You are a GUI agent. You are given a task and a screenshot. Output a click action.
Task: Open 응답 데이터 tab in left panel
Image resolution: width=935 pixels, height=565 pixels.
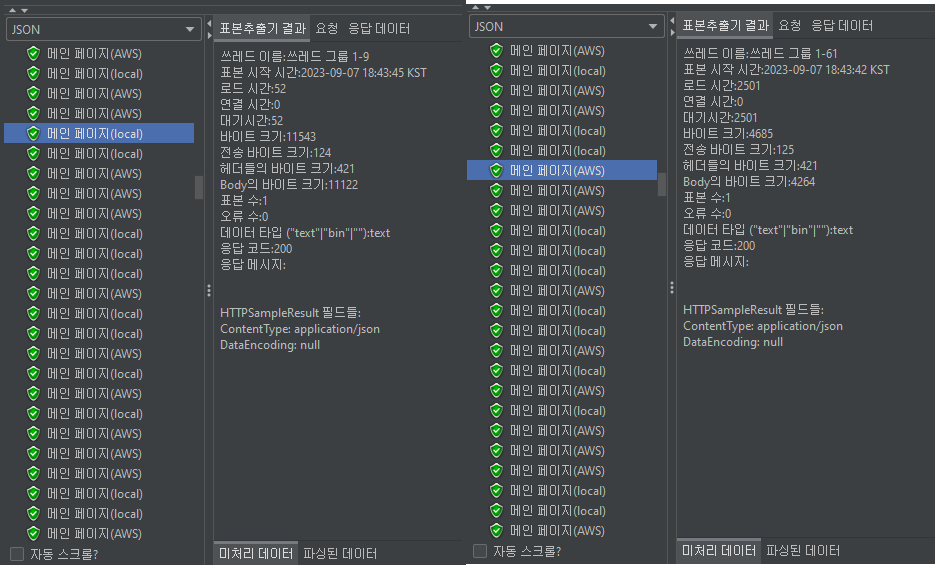[379, 28]
